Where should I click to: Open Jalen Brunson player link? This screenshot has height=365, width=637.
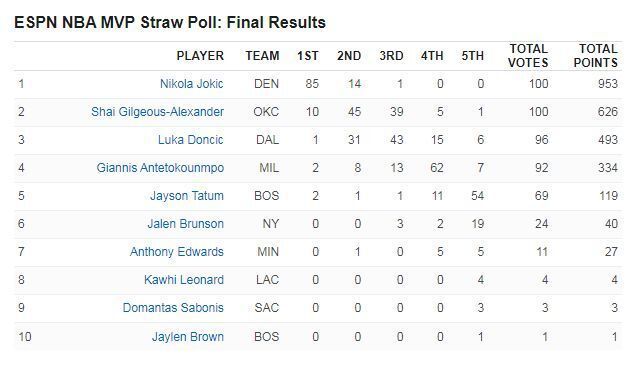[x=185, y=224]
